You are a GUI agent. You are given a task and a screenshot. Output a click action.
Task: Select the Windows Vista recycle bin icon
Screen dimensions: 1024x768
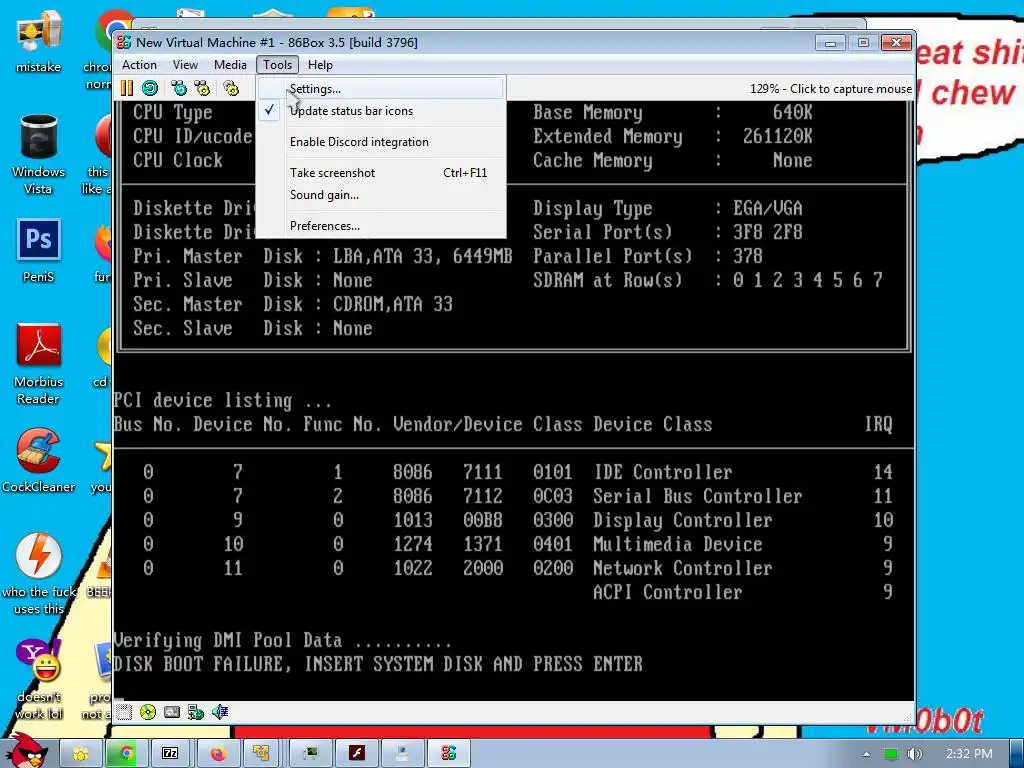pyautogui.click(x=39, y=155)
